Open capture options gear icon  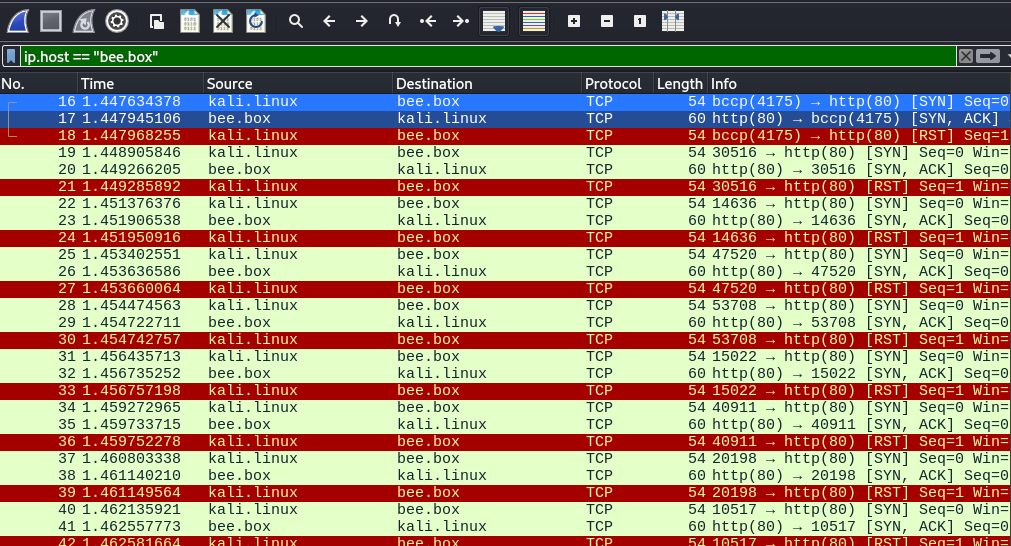117,21
